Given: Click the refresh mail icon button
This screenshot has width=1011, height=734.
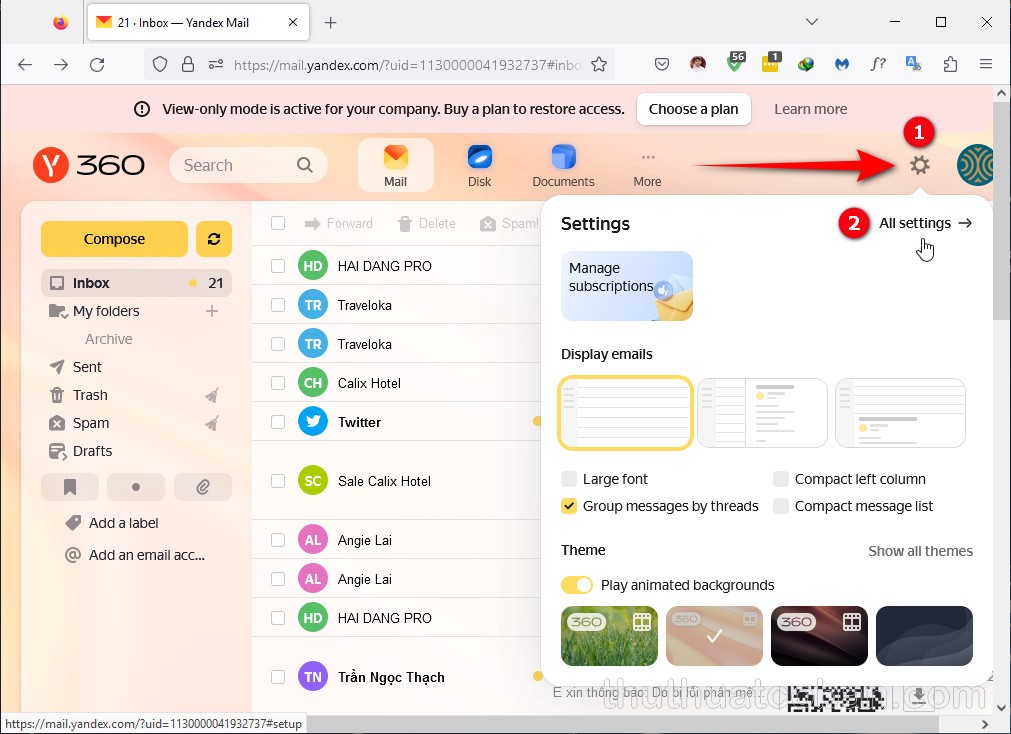Looking at the screenshot, I should tap(214, 239).
